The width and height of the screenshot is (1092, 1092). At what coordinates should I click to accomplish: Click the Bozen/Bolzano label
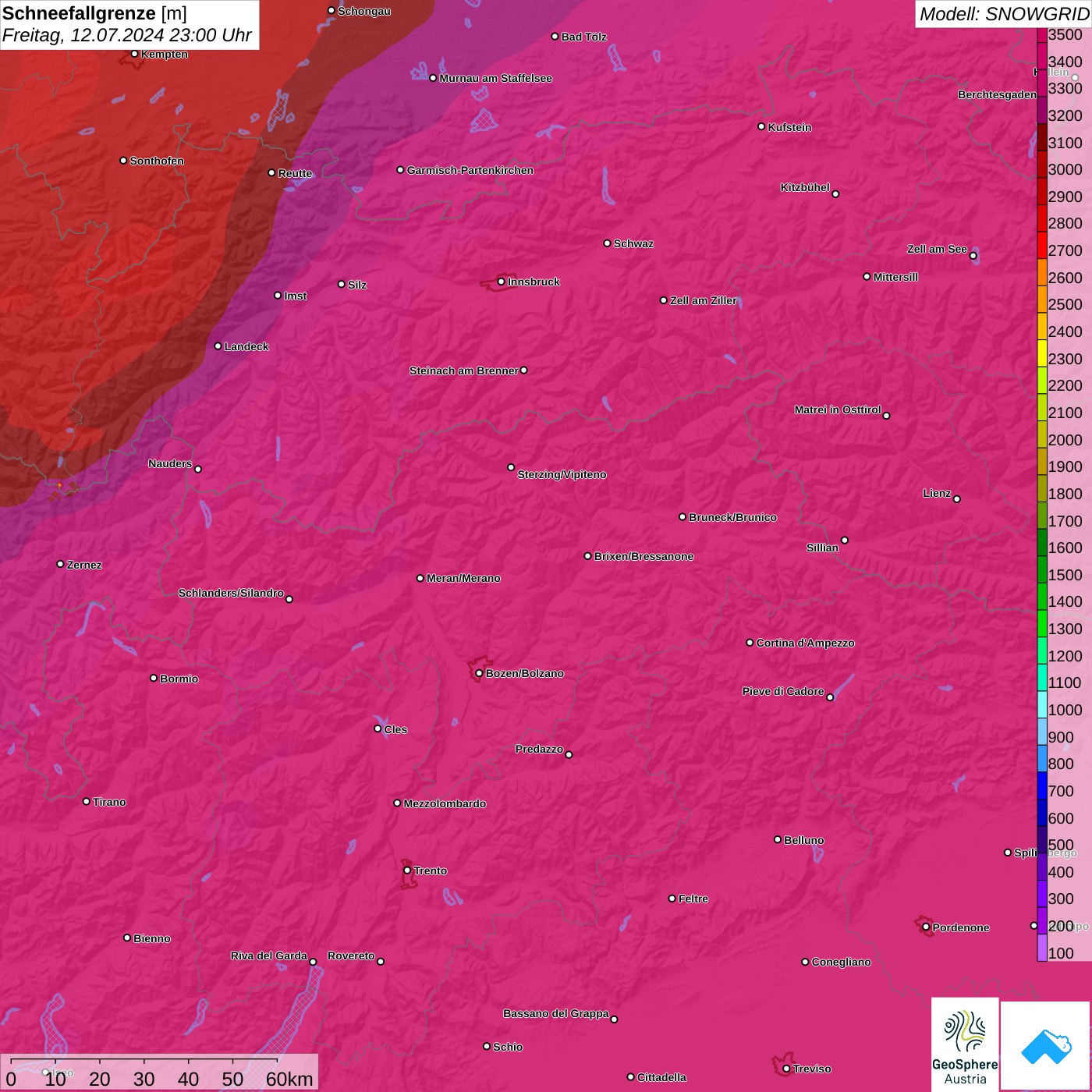[525, 673]
